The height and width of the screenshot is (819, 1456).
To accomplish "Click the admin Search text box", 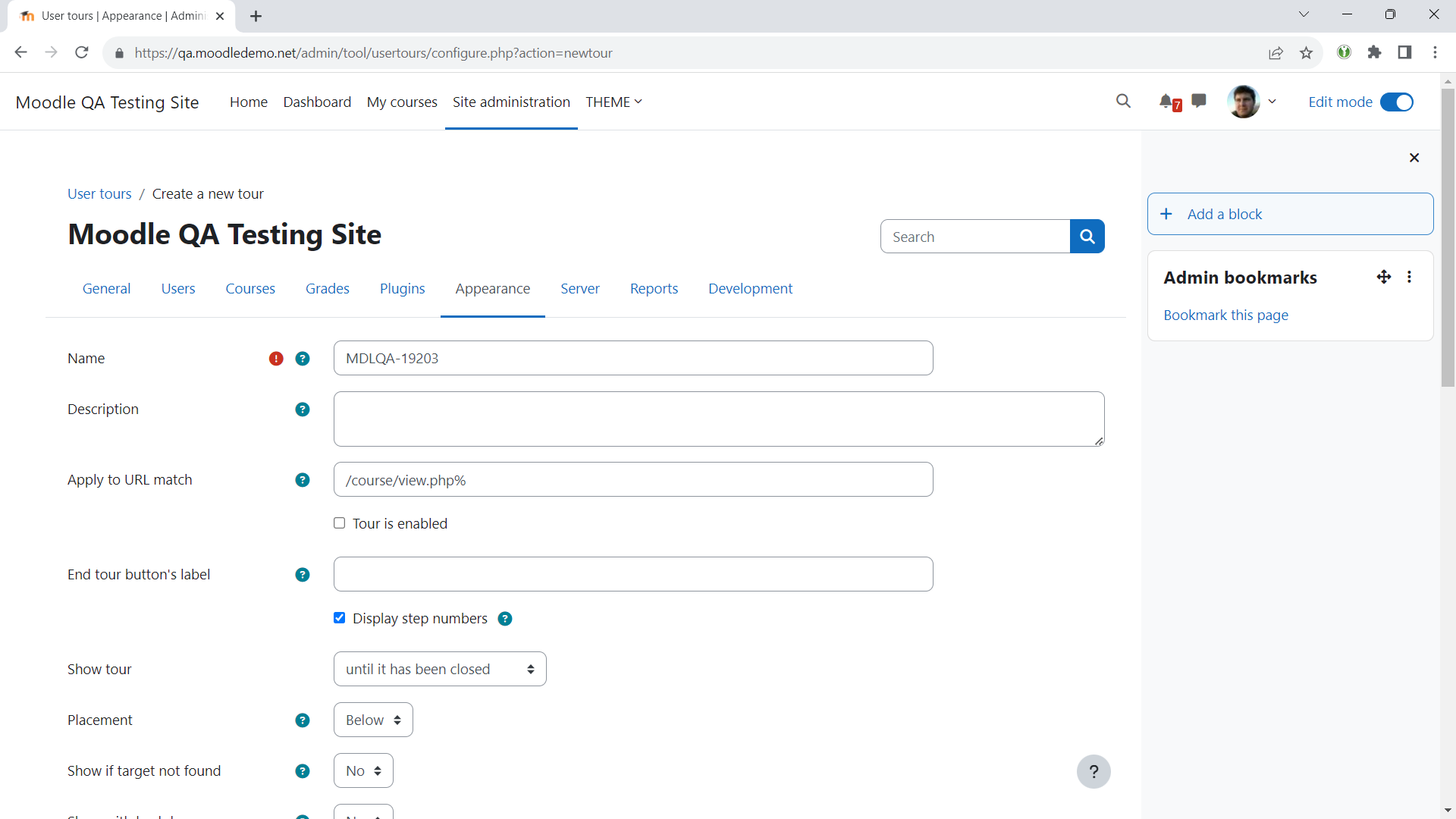I will pyautogui.click(x=975, y=237).
